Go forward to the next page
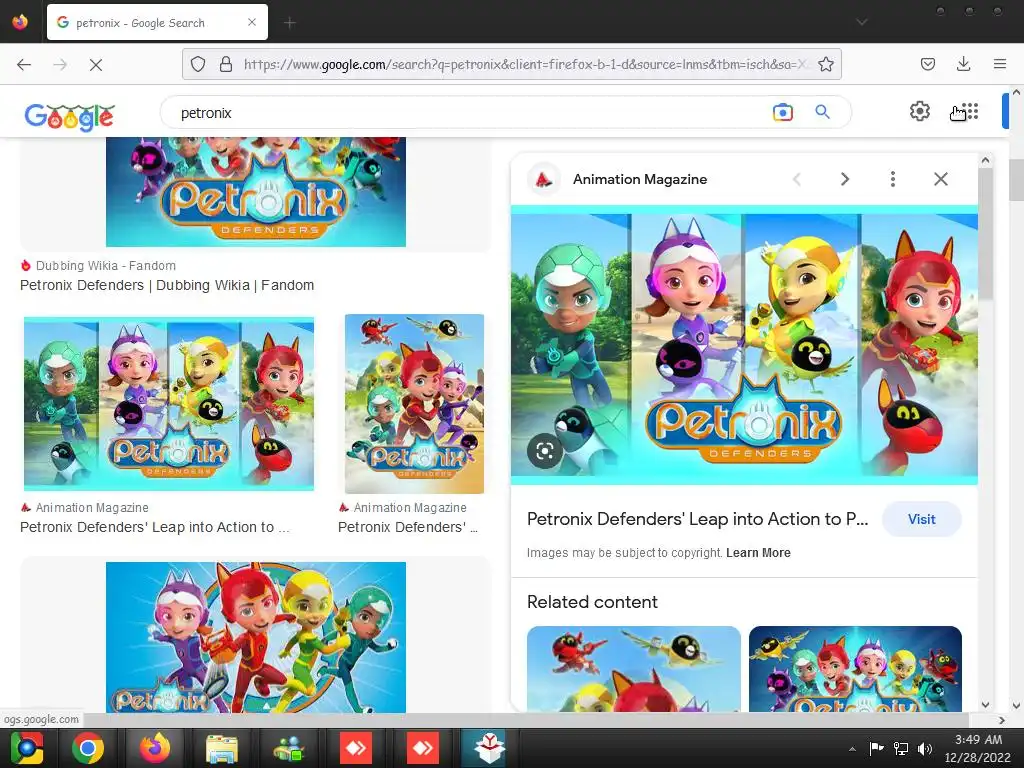The image size is (1024, 768). coord(60,64)
